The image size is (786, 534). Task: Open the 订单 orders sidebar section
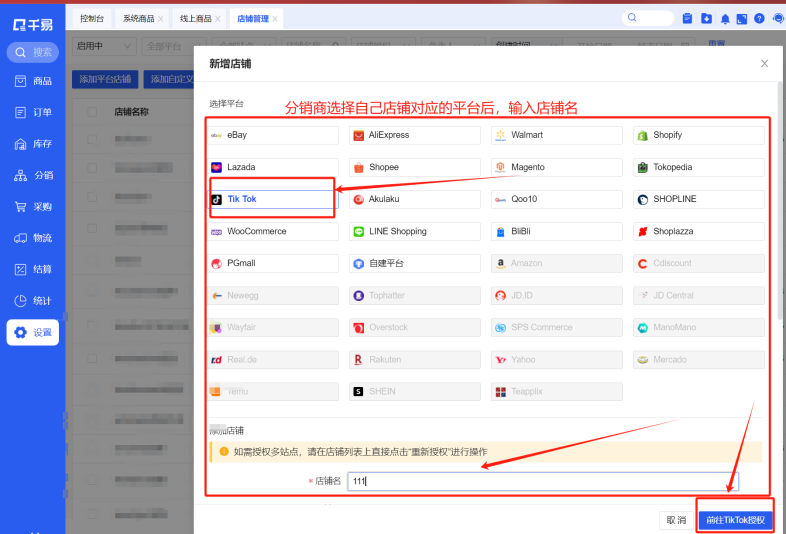[x=33, y=112]
